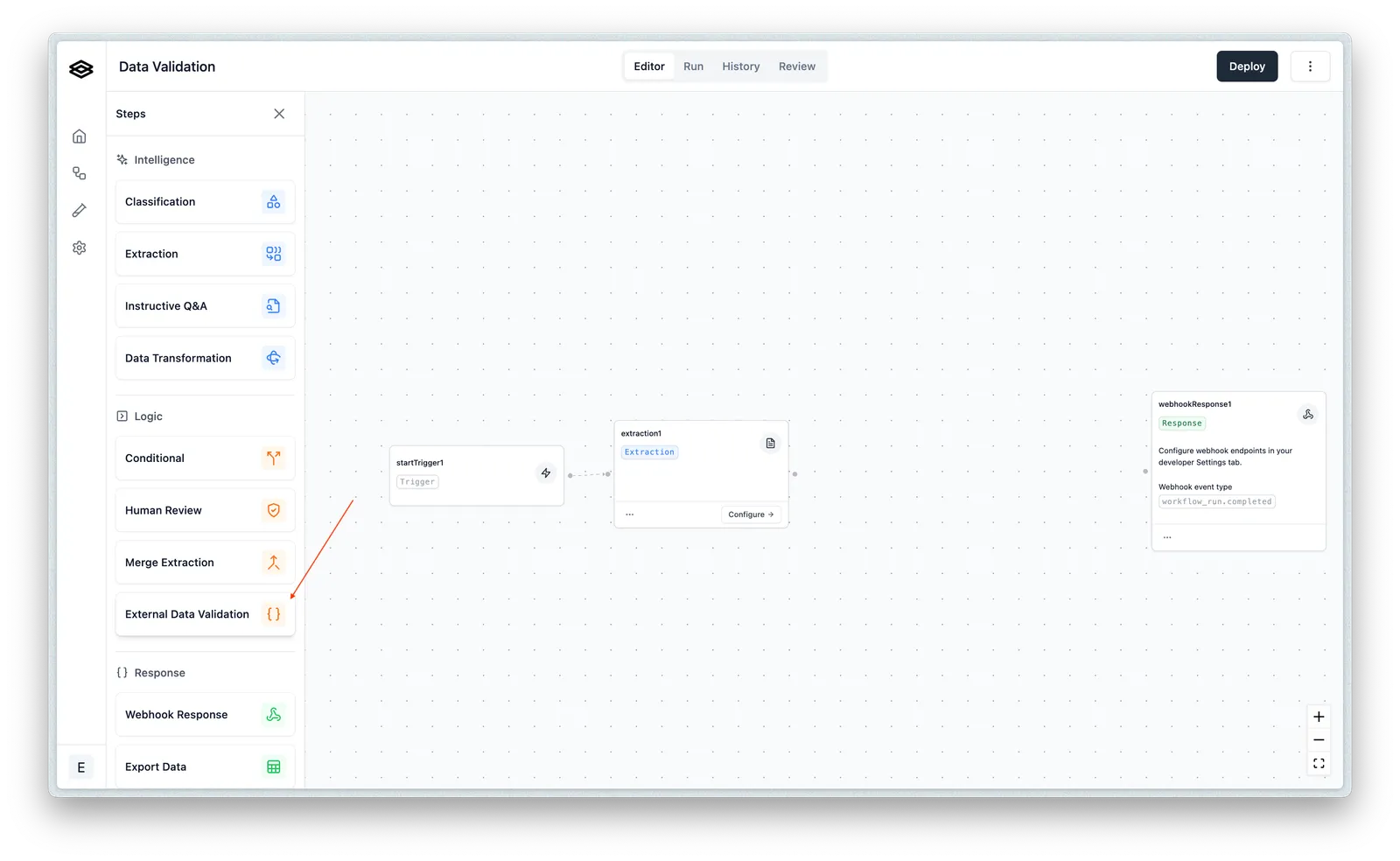This screenshot has width=1400, height=861.
Task: Click the Extraction step icon
Action: [x=274, y=254]
